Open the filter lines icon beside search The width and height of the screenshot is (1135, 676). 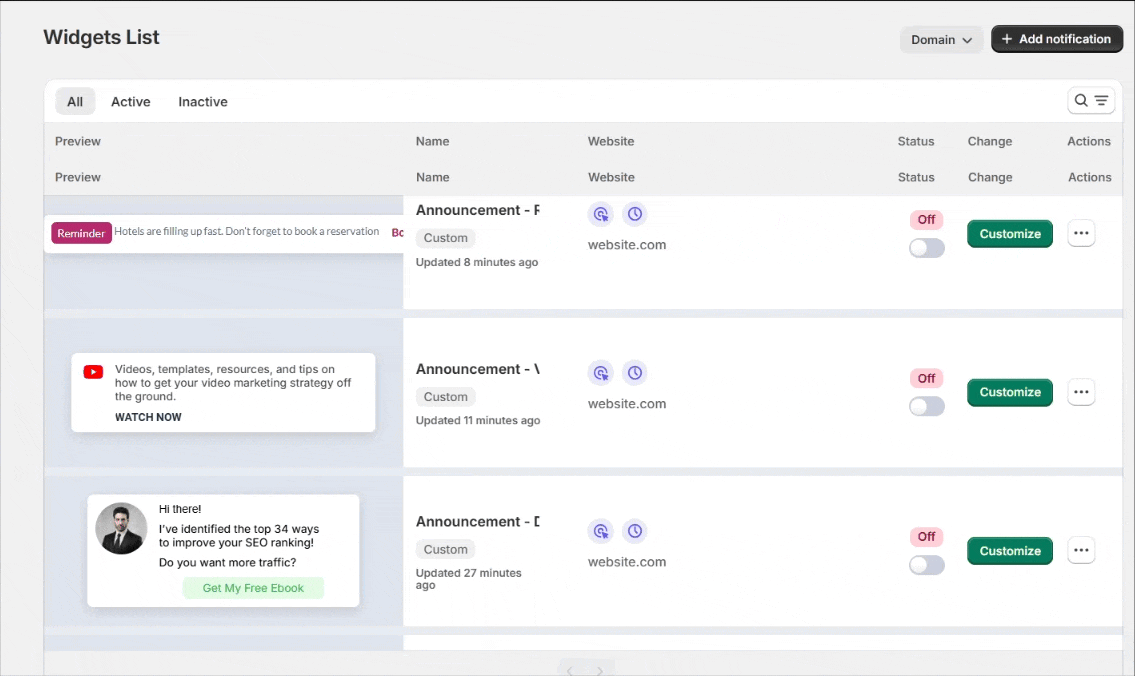(1101, 101)
